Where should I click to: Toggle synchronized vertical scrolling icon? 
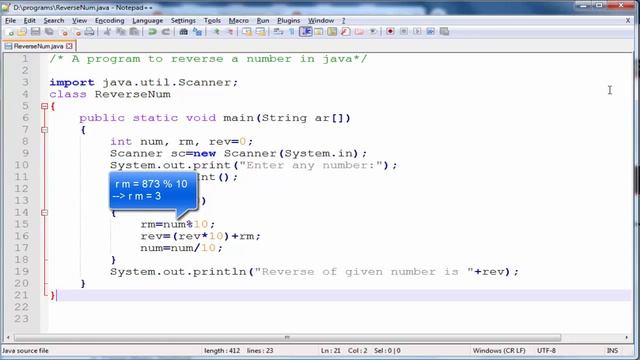point(247,32)
